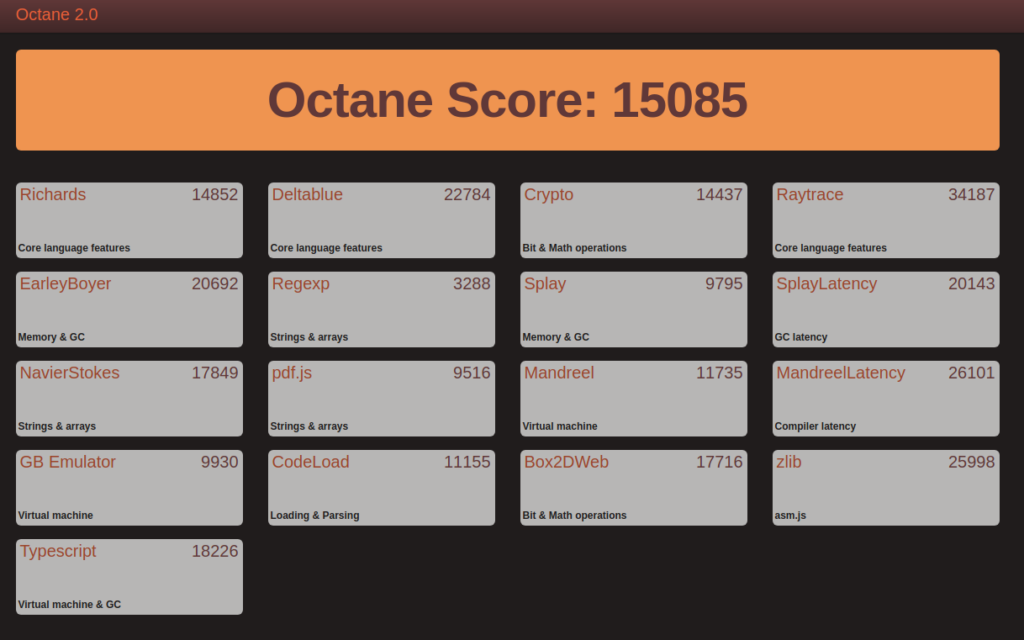The height and width of the screenshot is (640, 1024).
Task: Select the pdf.js score 9516
Action: click(x=472, y=373)
